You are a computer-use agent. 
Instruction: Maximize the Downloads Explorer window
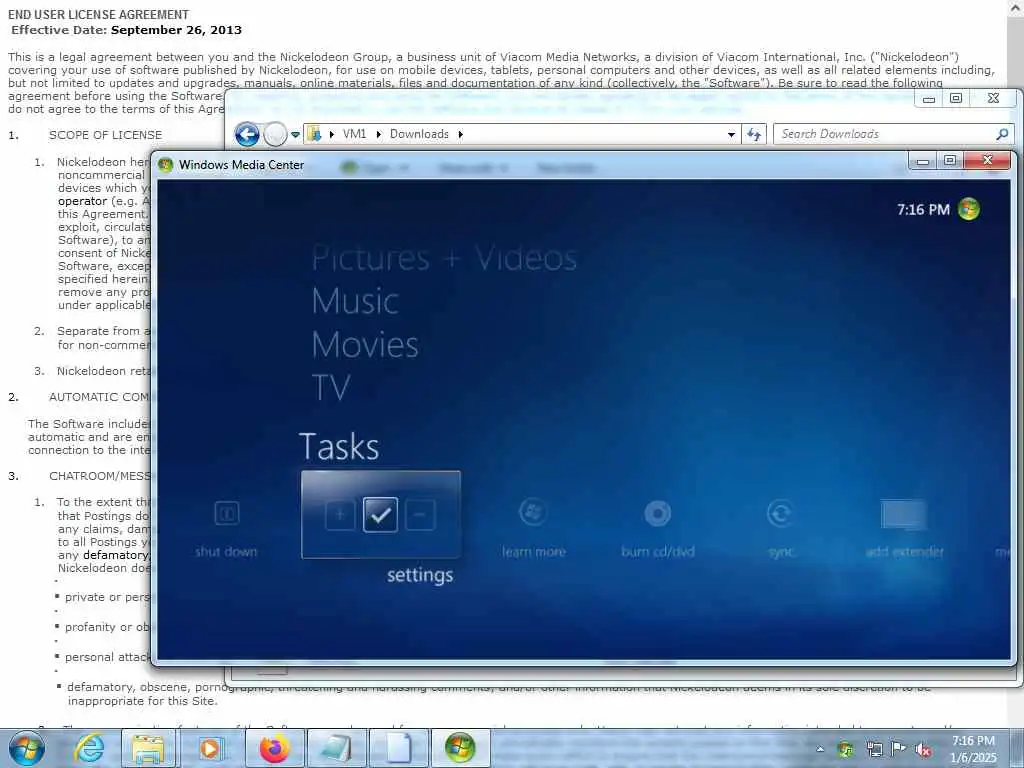[956, 99]
